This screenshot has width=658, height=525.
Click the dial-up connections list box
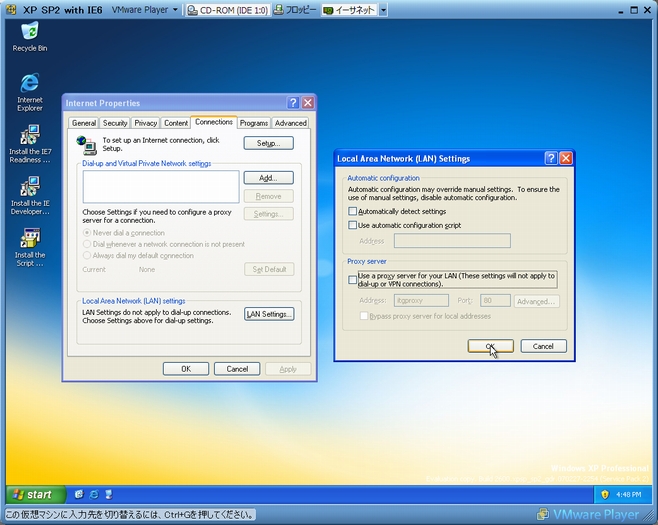click(x=161, y=186)
